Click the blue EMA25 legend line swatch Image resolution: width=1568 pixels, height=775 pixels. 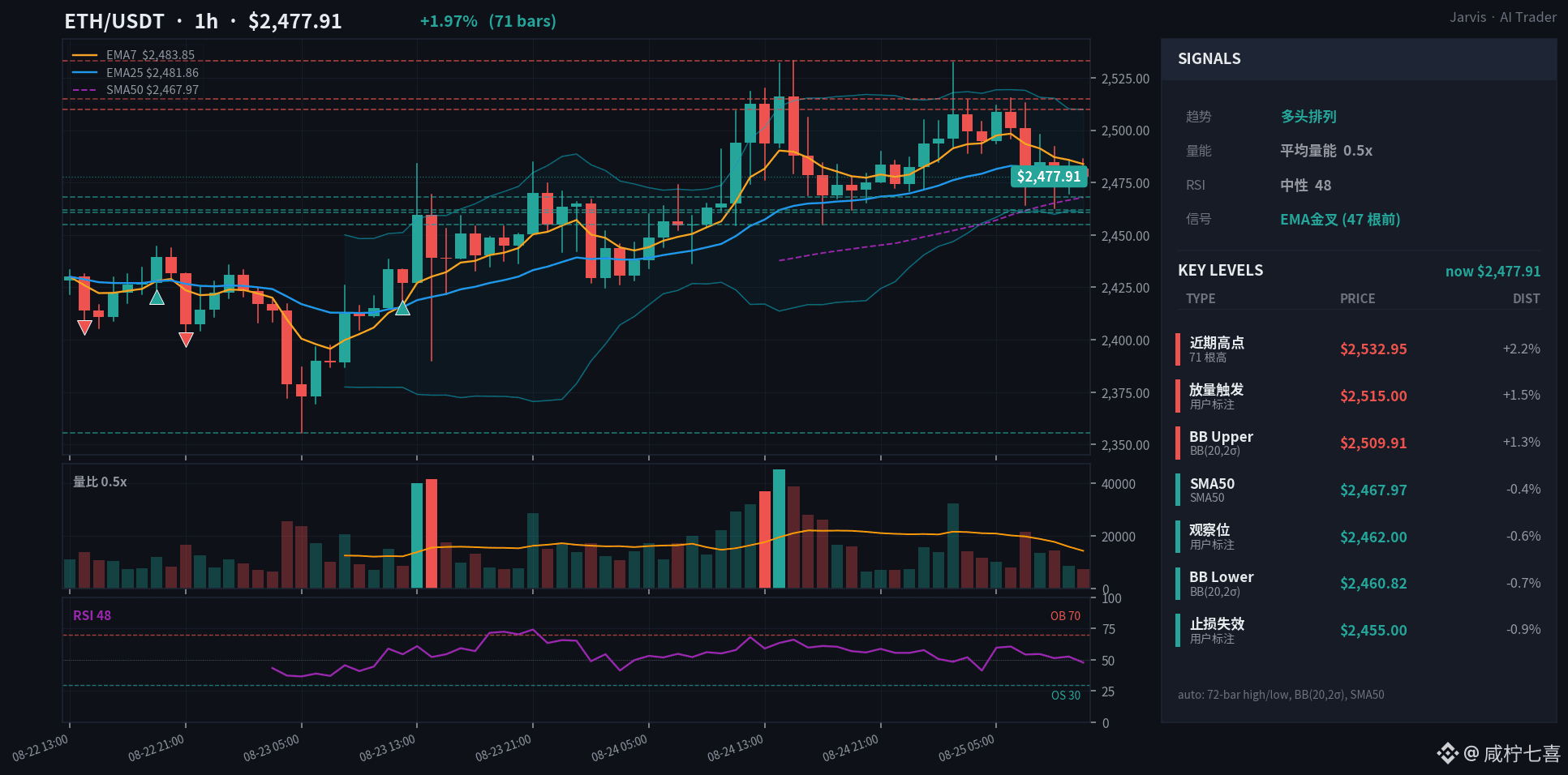pyautogui.click(x=85, y=72)
